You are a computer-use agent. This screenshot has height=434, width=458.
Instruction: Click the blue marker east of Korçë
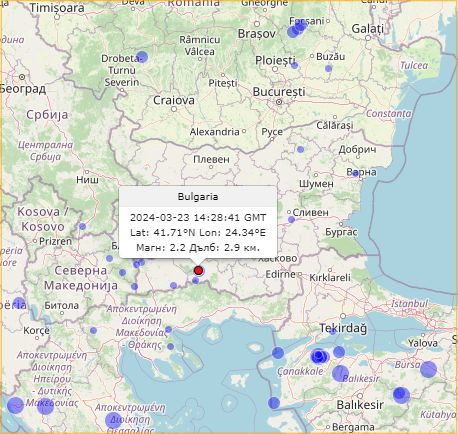point(93,331)
